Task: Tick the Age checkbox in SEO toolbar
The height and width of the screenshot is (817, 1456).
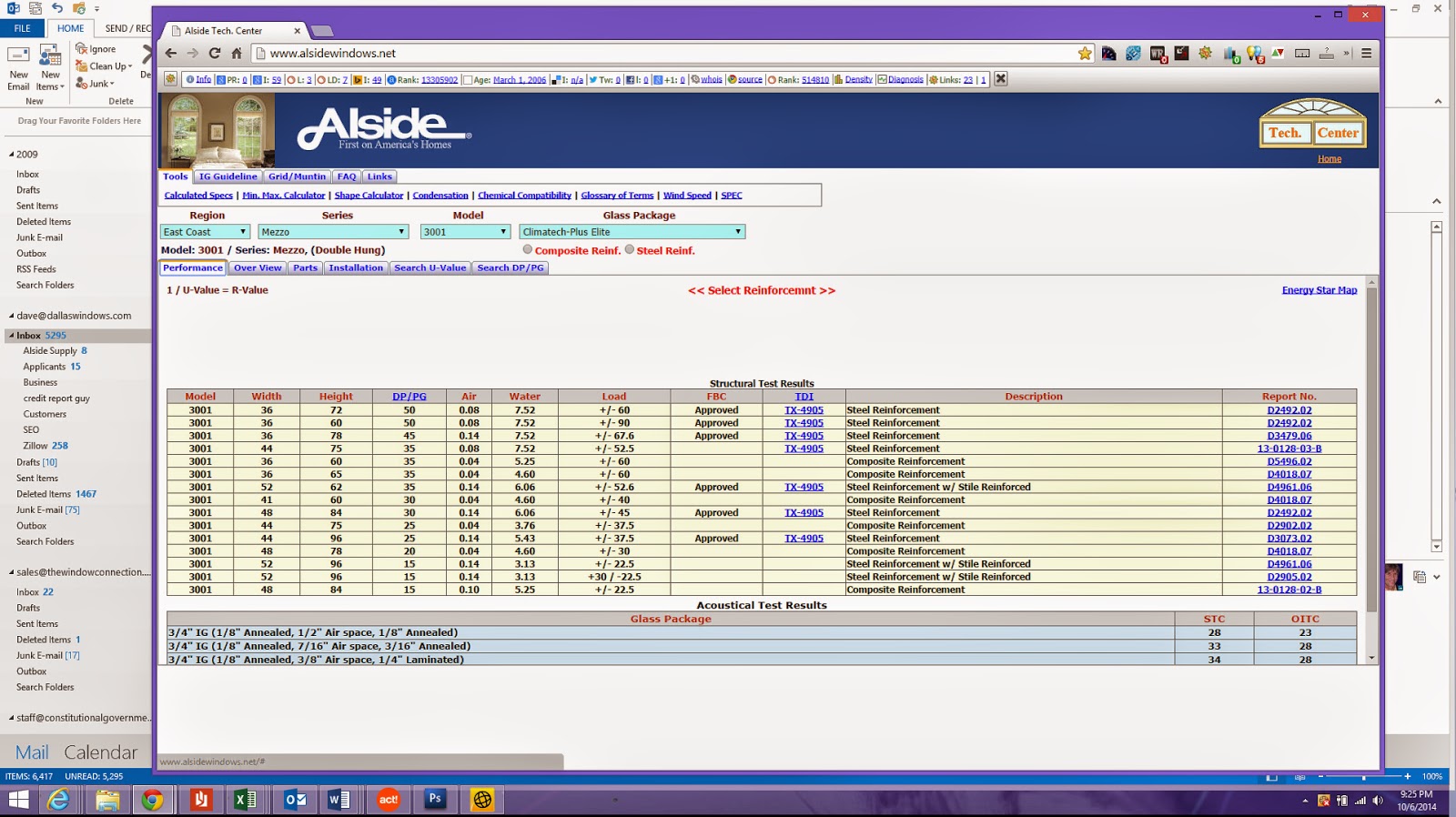Action: pos(467,80)
